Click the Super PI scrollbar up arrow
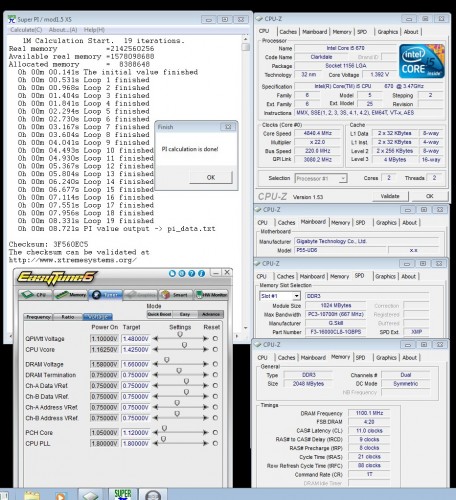 (x=245, y=39)
